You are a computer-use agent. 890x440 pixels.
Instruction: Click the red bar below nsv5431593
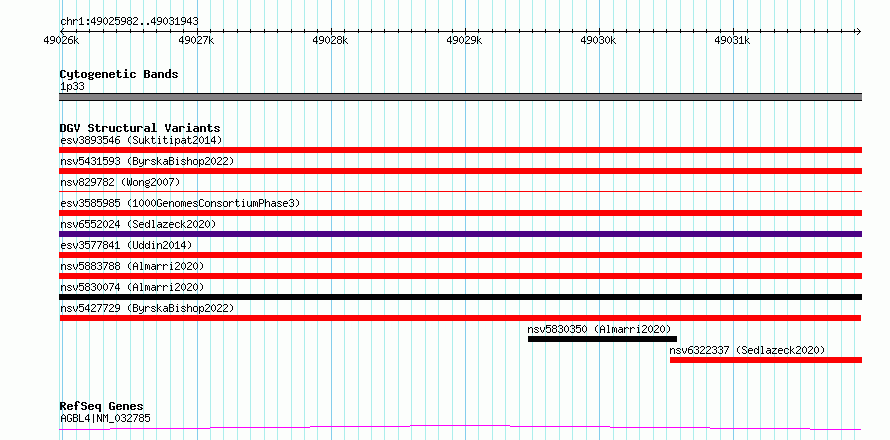(460, 171)
